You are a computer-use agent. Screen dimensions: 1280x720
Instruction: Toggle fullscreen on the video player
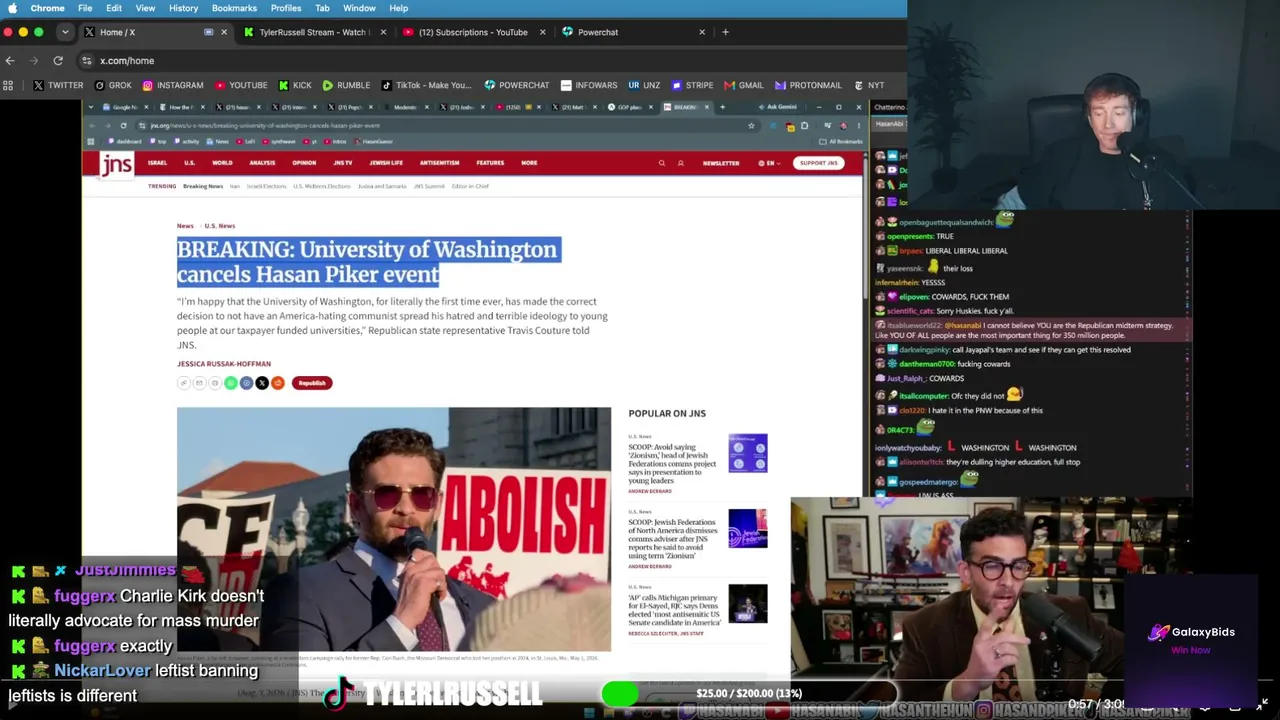1263,704
